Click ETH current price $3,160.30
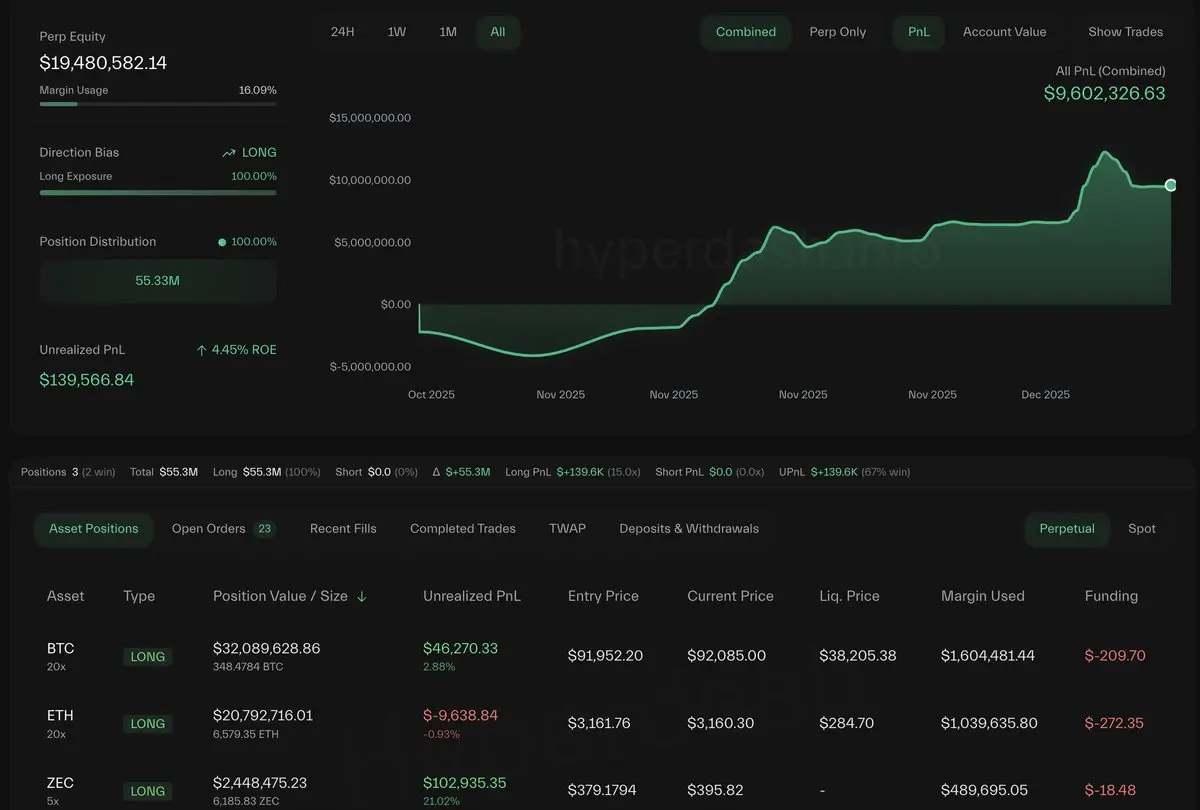The width and height of the screenshot is (1200, 810). coord(721,723)
